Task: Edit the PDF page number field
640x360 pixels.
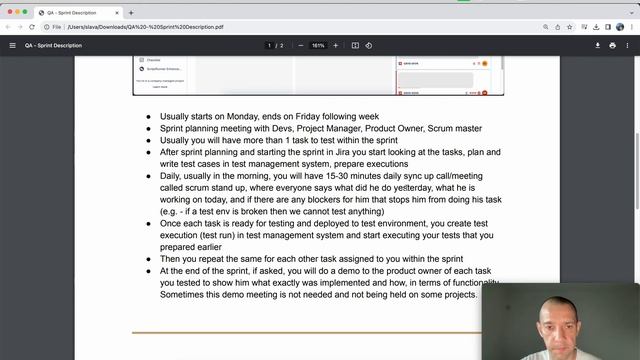Action: 269,46
